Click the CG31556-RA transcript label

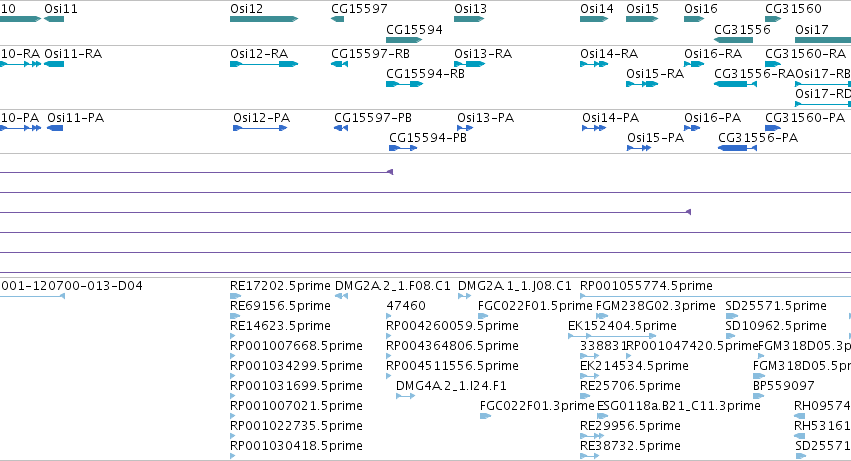tap(754, 73)
